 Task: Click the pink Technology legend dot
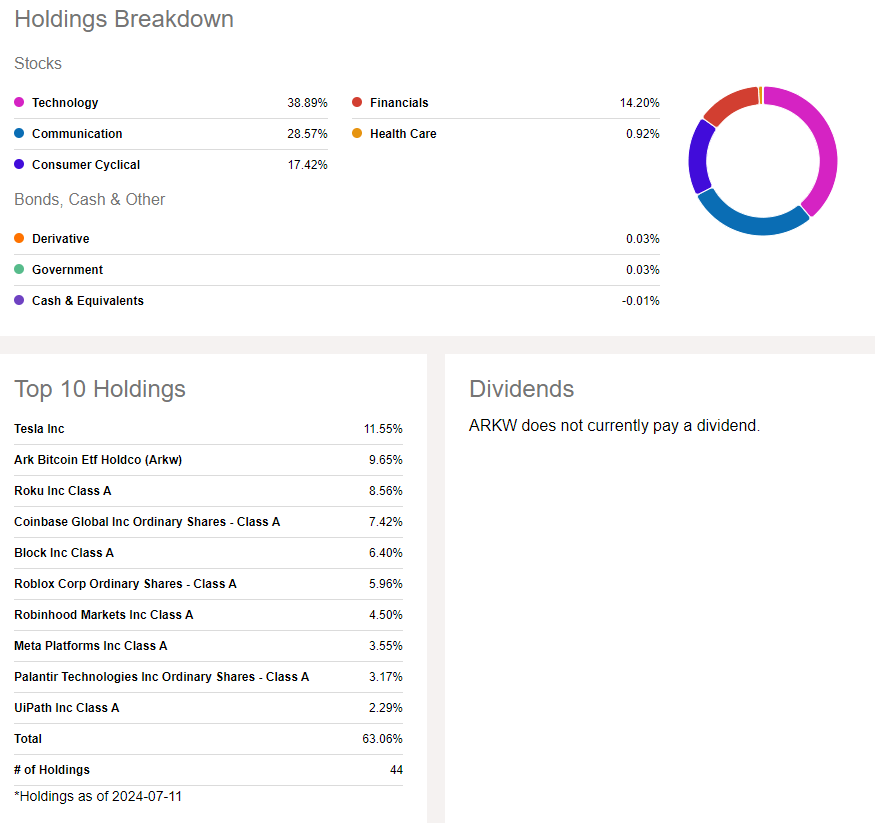pyautogui.click(x=19, y=103)
